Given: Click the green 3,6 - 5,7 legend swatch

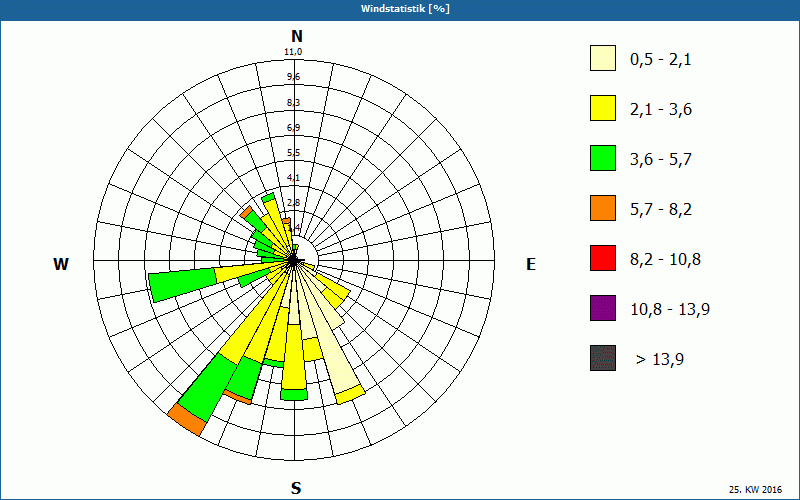Looking at the screenshot, I should coord(603,158).
